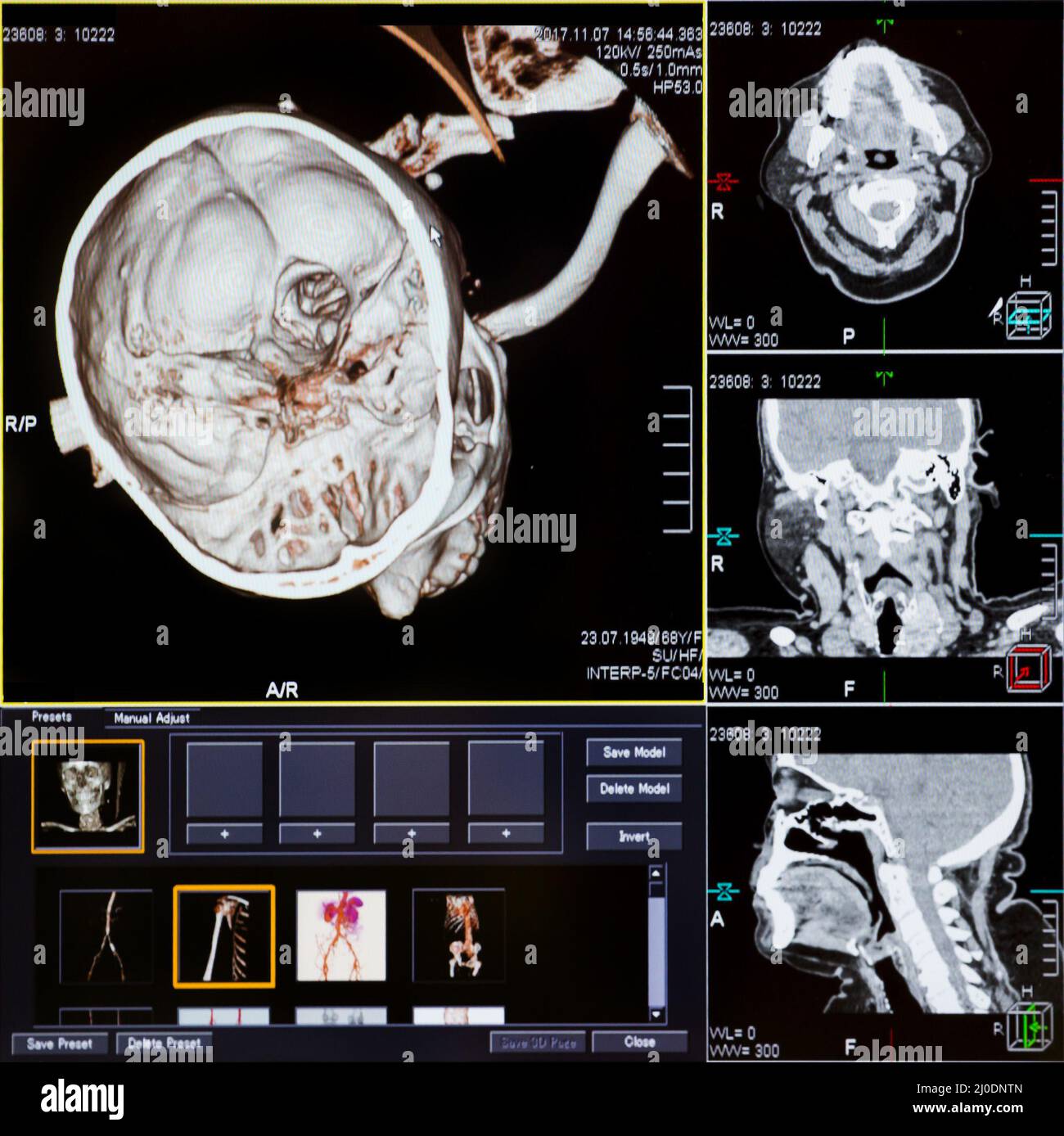Click the cyan slice marker left of coronal view
1064x1136 pixels.
point(723,536)
